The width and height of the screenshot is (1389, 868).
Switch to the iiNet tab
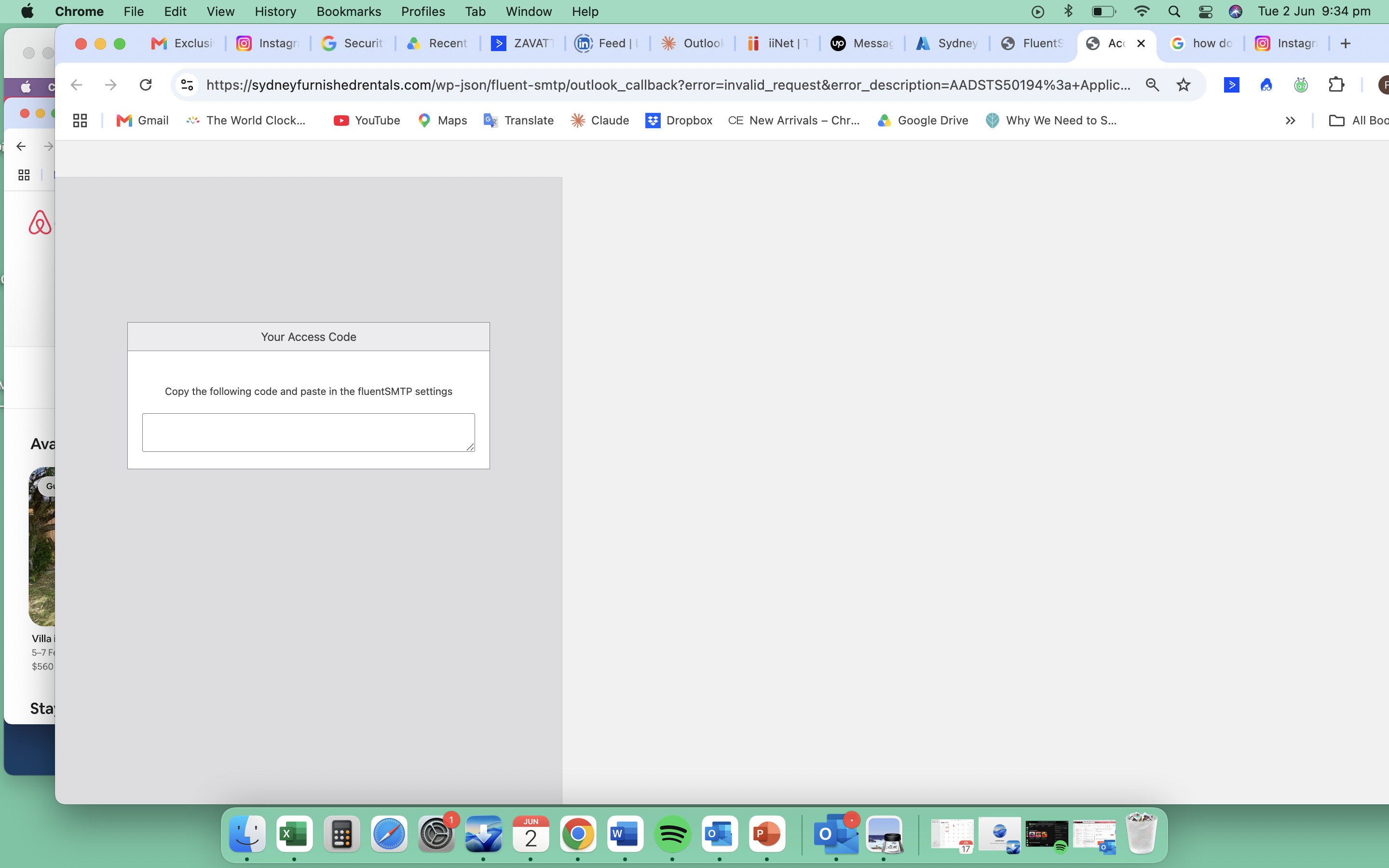[x=777, y=43]
